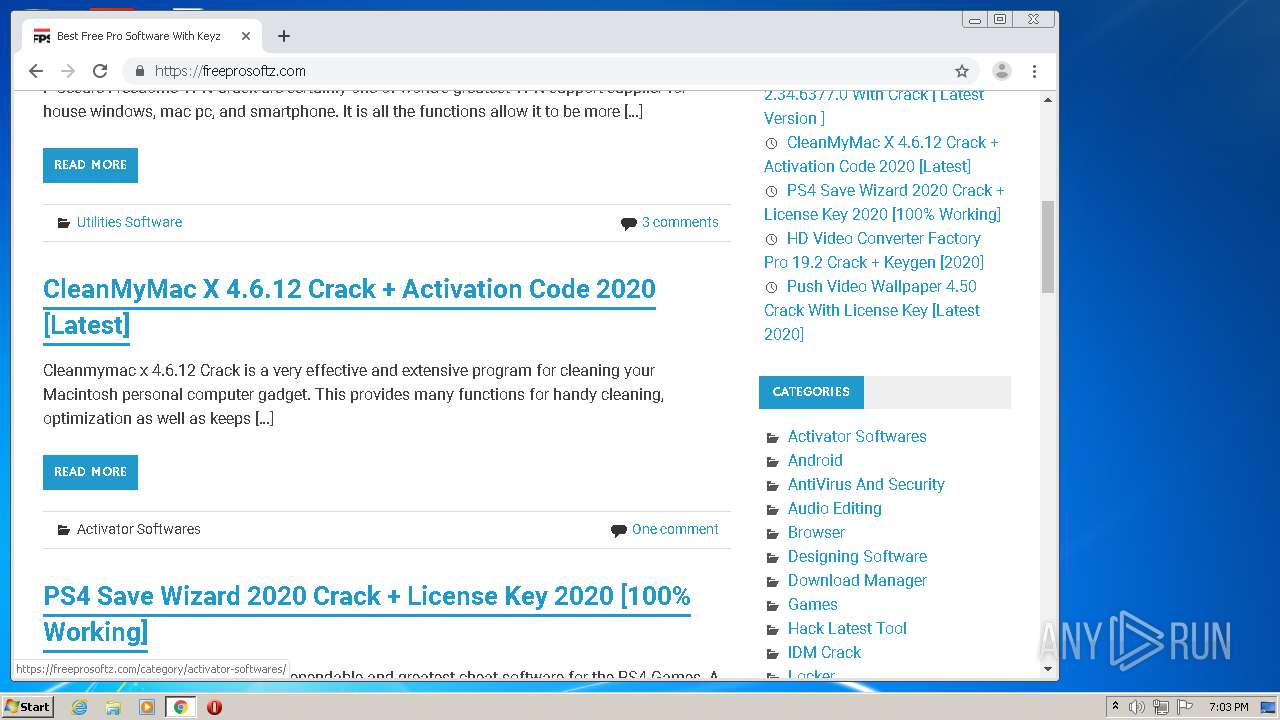
Task: Click the page scrollbar down arrow
Action: [1048, 669]
